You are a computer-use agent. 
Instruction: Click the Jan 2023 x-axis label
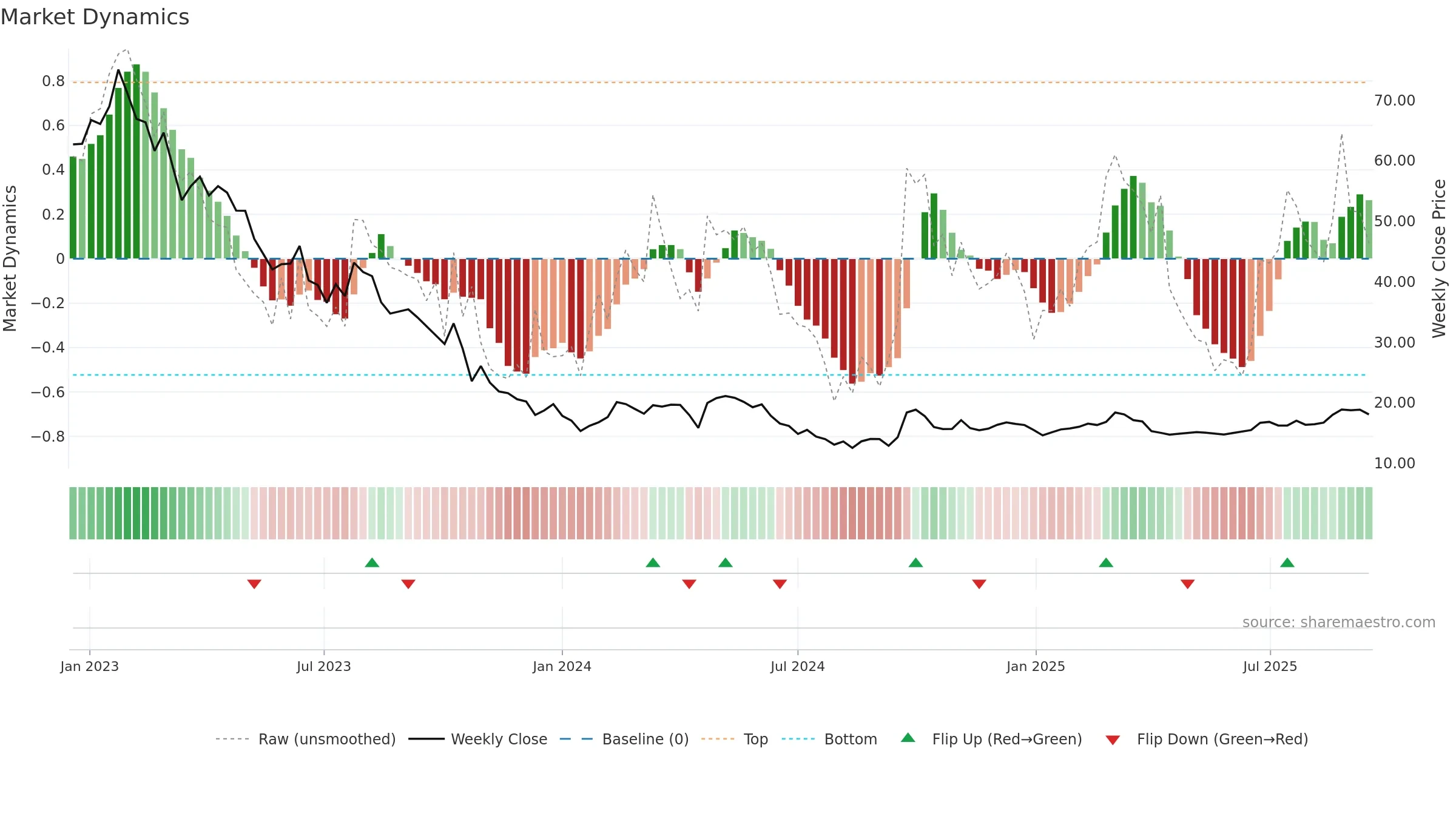pyautogui.click(x=90, y=666)
